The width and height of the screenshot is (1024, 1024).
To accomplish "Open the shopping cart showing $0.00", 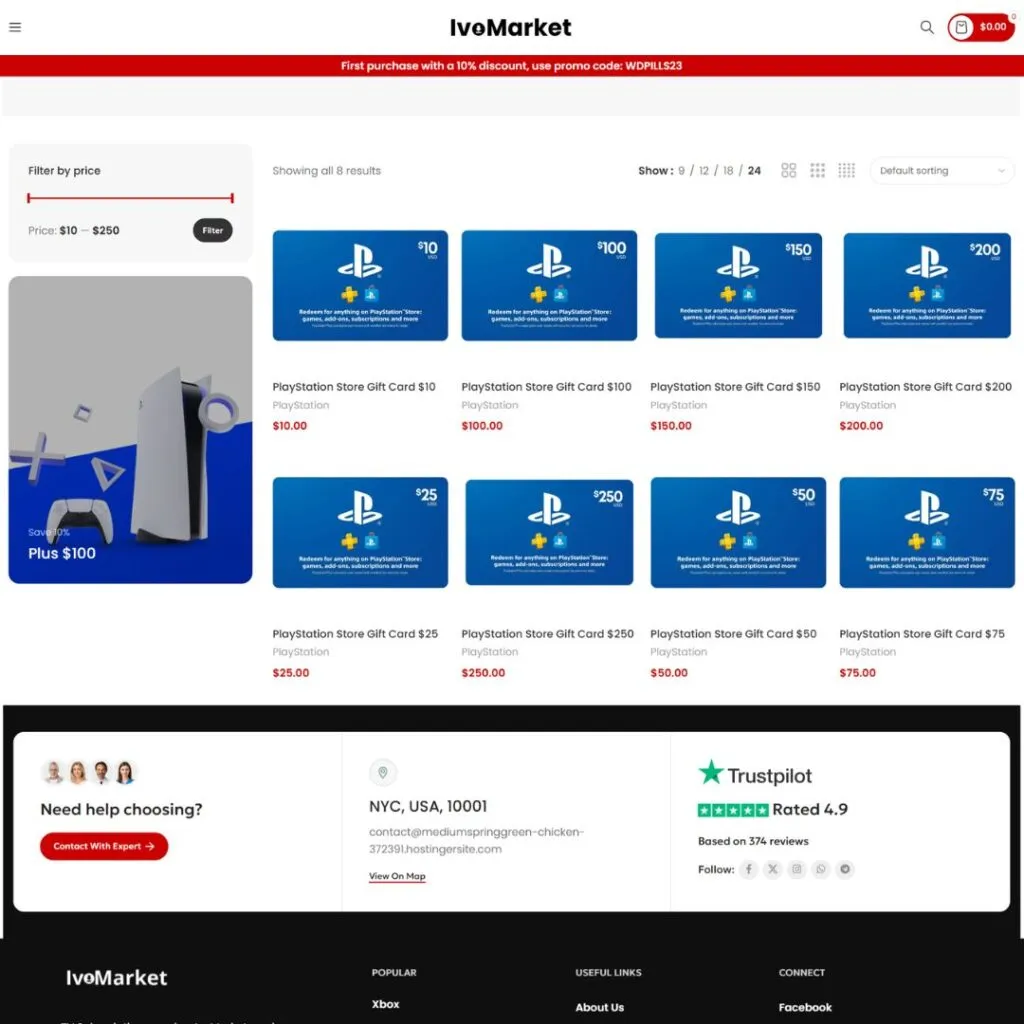I will pyautogui.click(x=980, y=27).
